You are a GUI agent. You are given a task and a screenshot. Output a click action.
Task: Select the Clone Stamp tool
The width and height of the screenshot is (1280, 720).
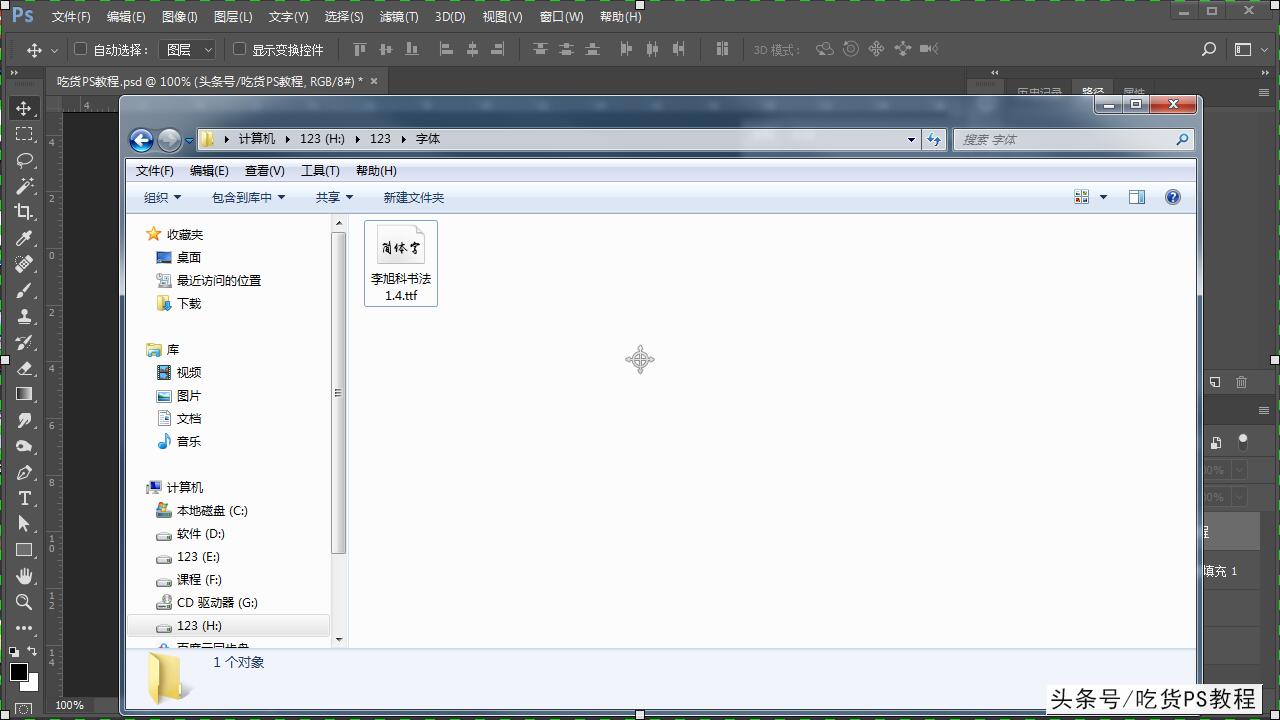[x=24, y=316]
